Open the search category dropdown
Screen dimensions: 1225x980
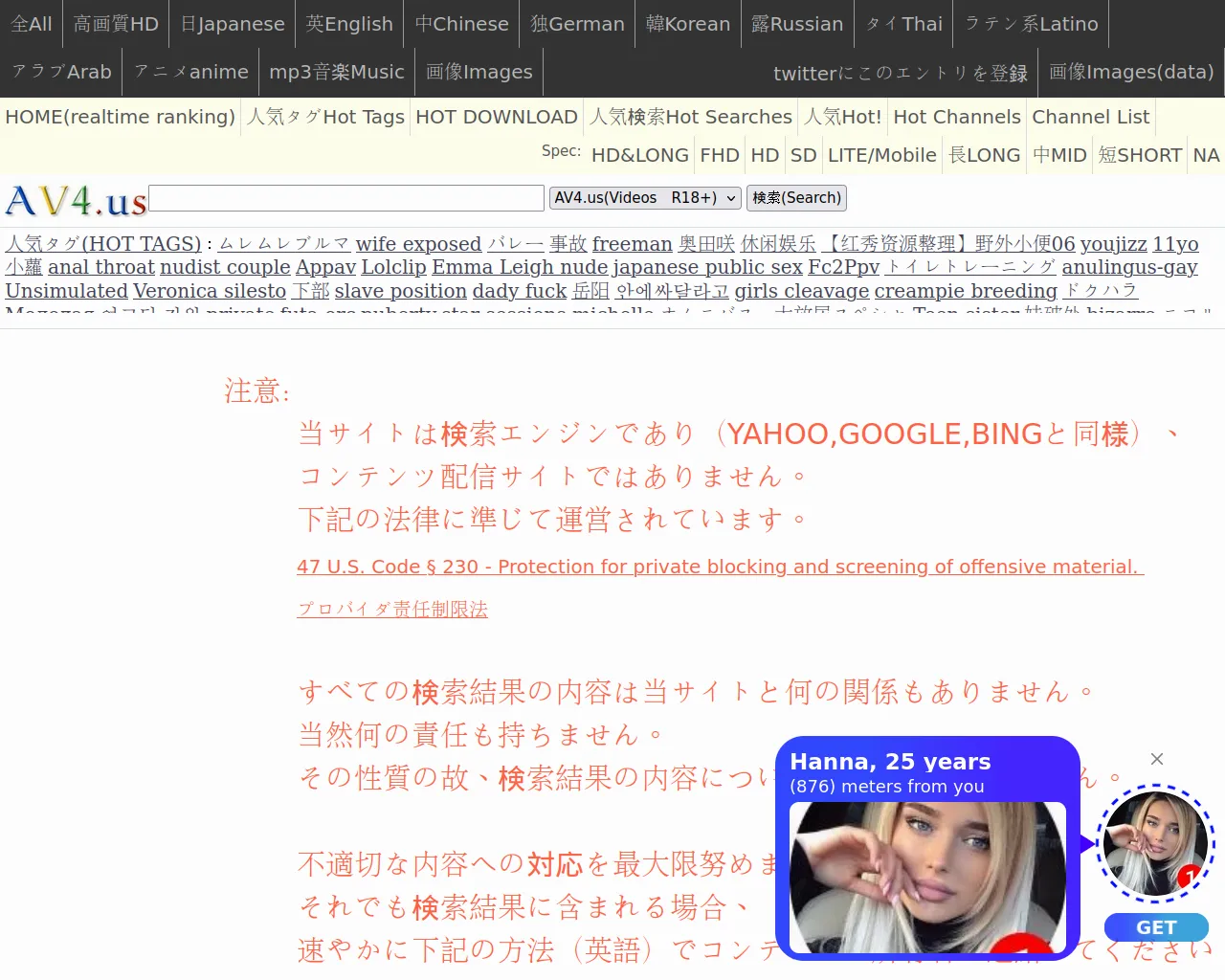[645, 198]
